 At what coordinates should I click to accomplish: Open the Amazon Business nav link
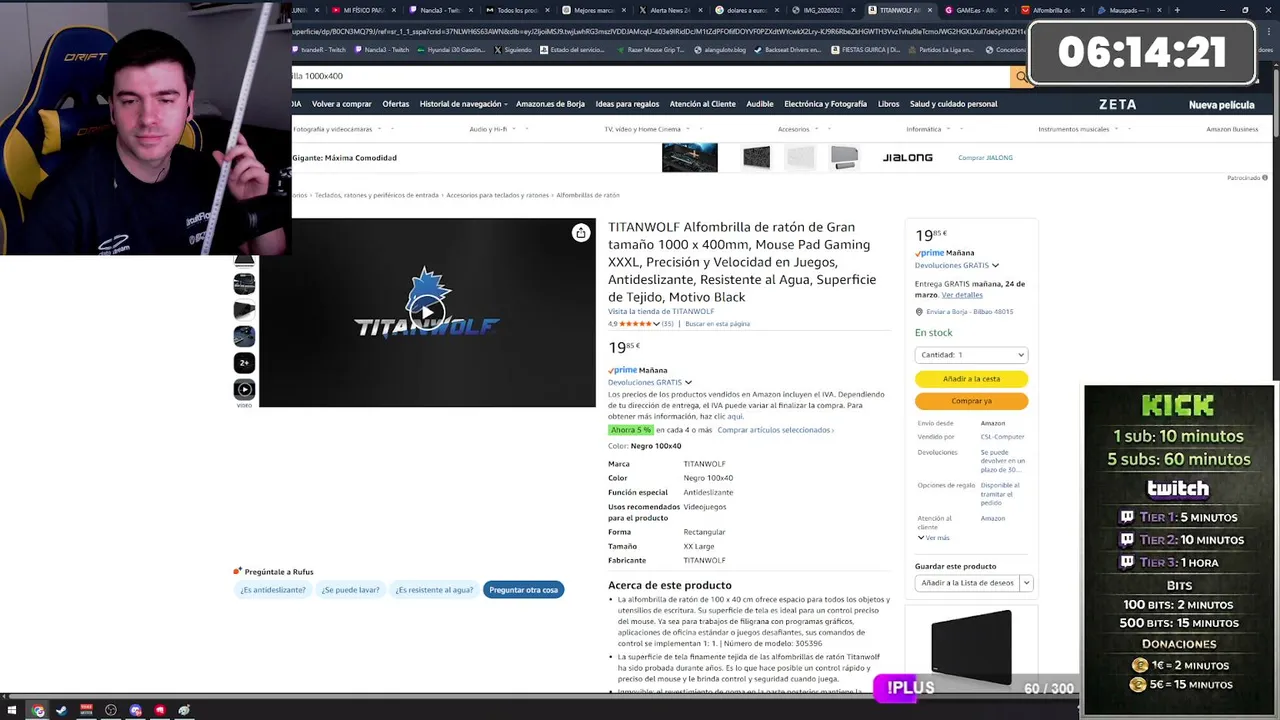[x=1231, y=129]
